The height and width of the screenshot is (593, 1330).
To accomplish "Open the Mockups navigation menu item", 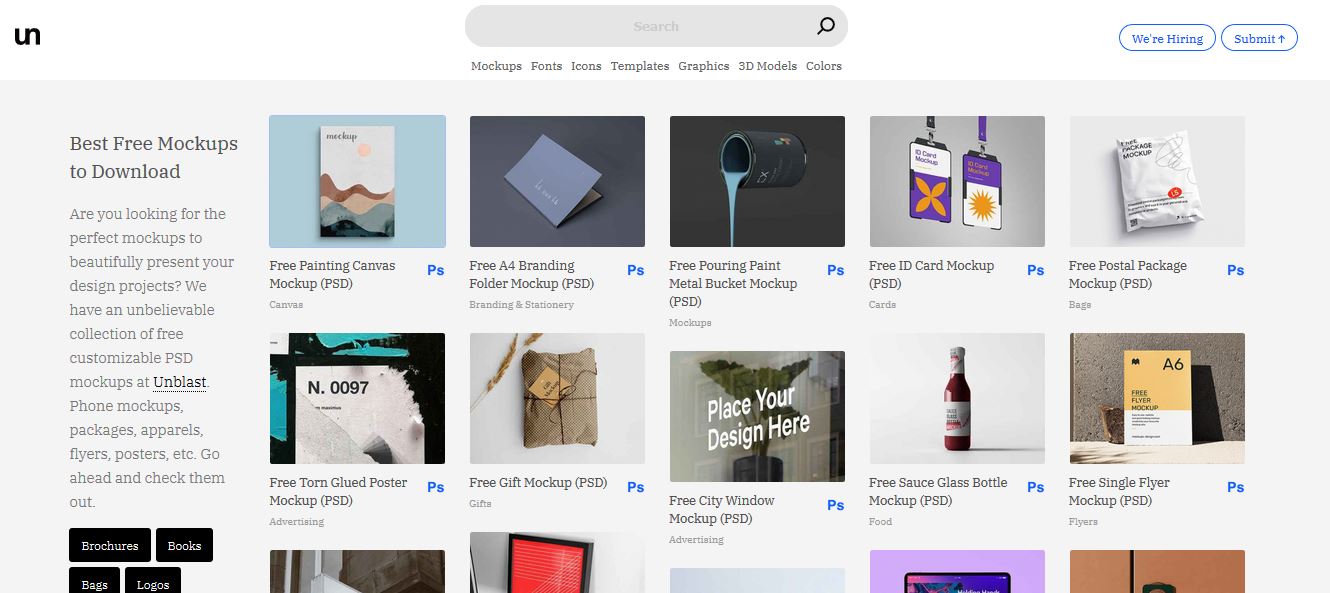I will (x=496, y=66).
